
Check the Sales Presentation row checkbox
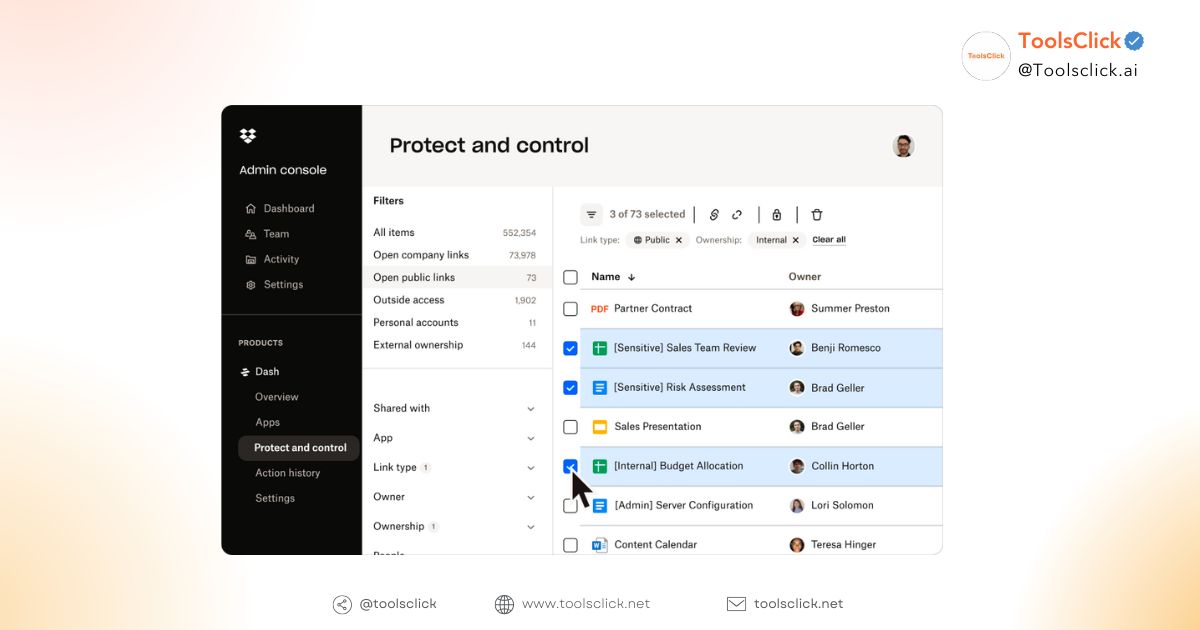coord(570,426)
